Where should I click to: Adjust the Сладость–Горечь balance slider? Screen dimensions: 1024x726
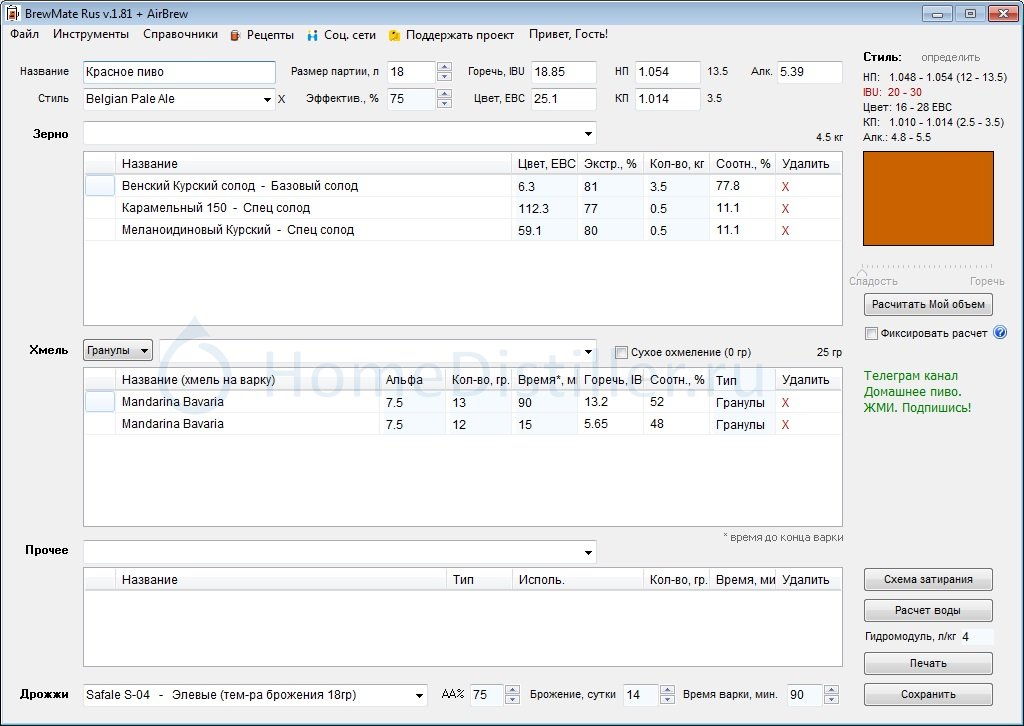(863, 269)
